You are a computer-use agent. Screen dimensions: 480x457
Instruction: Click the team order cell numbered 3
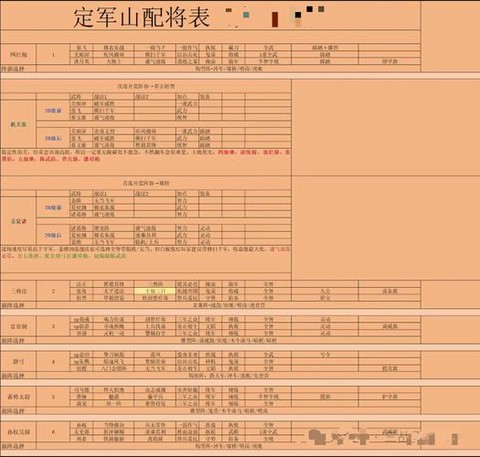(53, 326)
